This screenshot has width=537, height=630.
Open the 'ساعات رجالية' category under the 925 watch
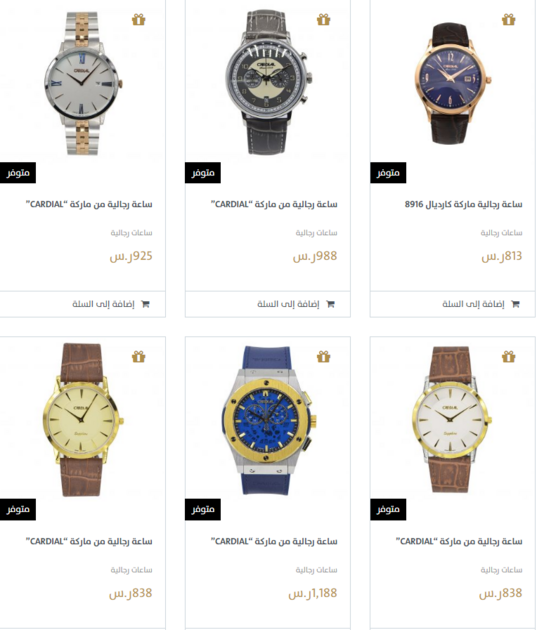(131, 233)
